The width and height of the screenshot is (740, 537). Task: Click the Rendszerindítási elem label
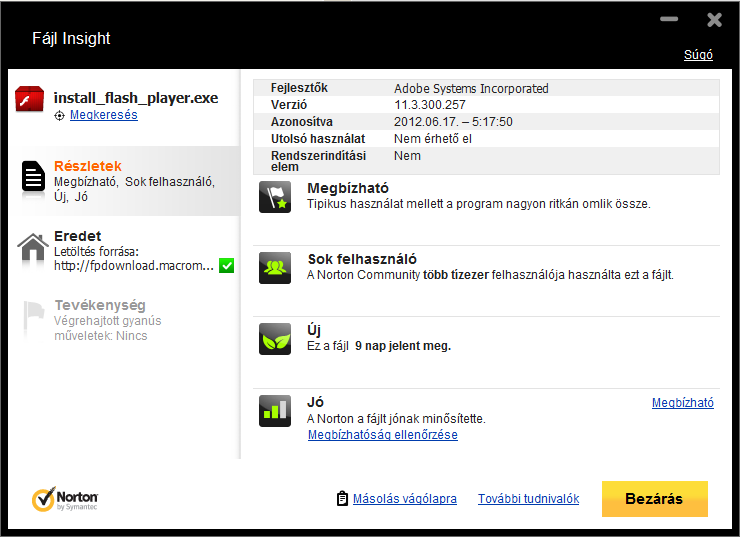pyautogui.click(x=319, y=161)
